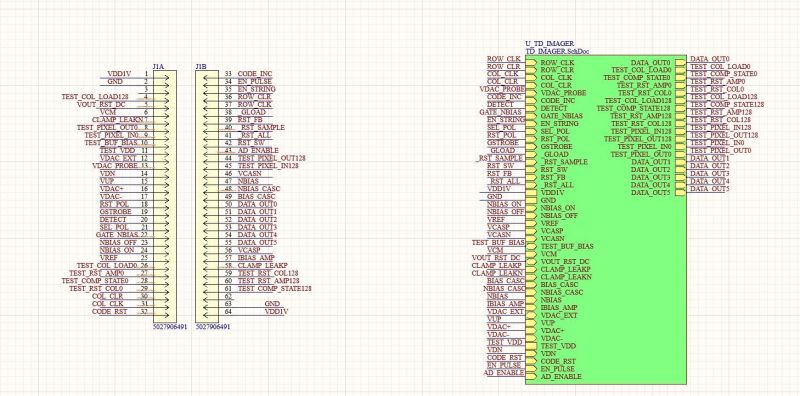Viewport: 800px width, 396px height.
Task: Click AD_ENABLE label at J1B pin 45
Action: [x=258, y=151]
